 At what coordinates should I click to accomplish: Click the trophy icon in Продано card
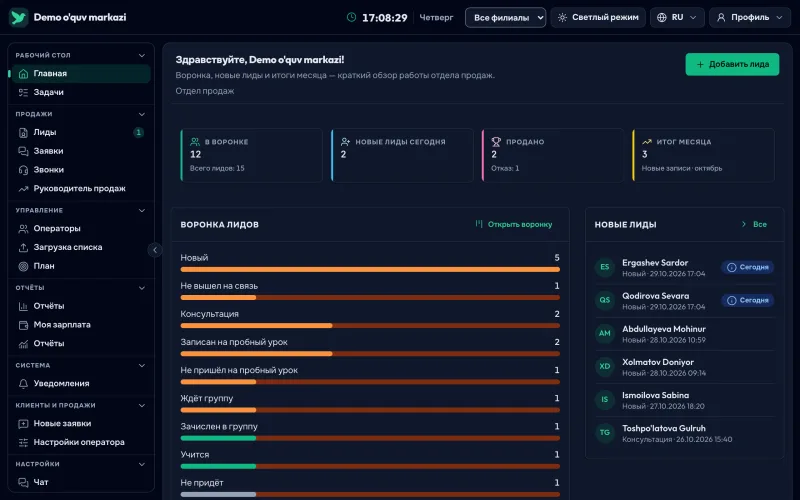click(496, 142)
